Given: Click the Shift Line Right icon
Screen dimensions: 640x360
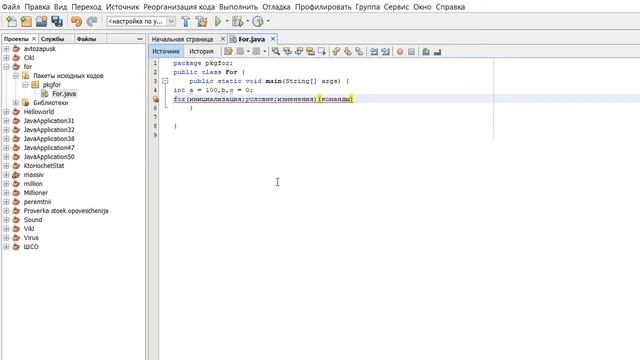Looking at the screenshot, I should [385, 51].
